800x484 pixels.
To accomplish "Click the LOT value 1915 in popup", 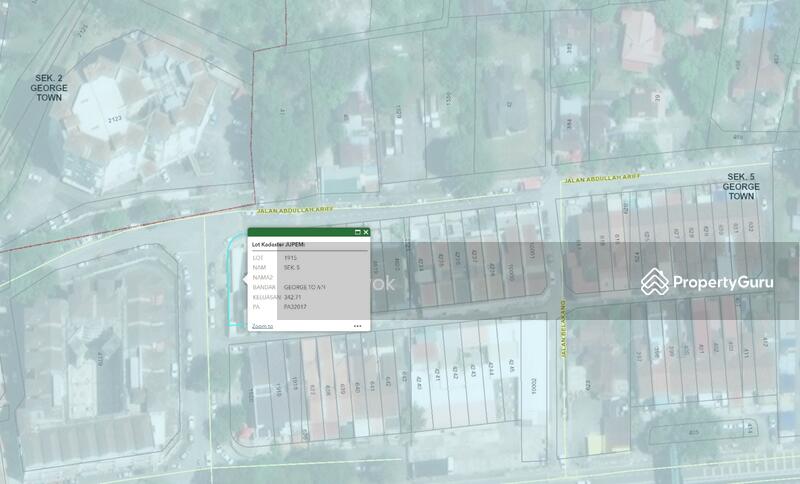I will click(291, 258).
